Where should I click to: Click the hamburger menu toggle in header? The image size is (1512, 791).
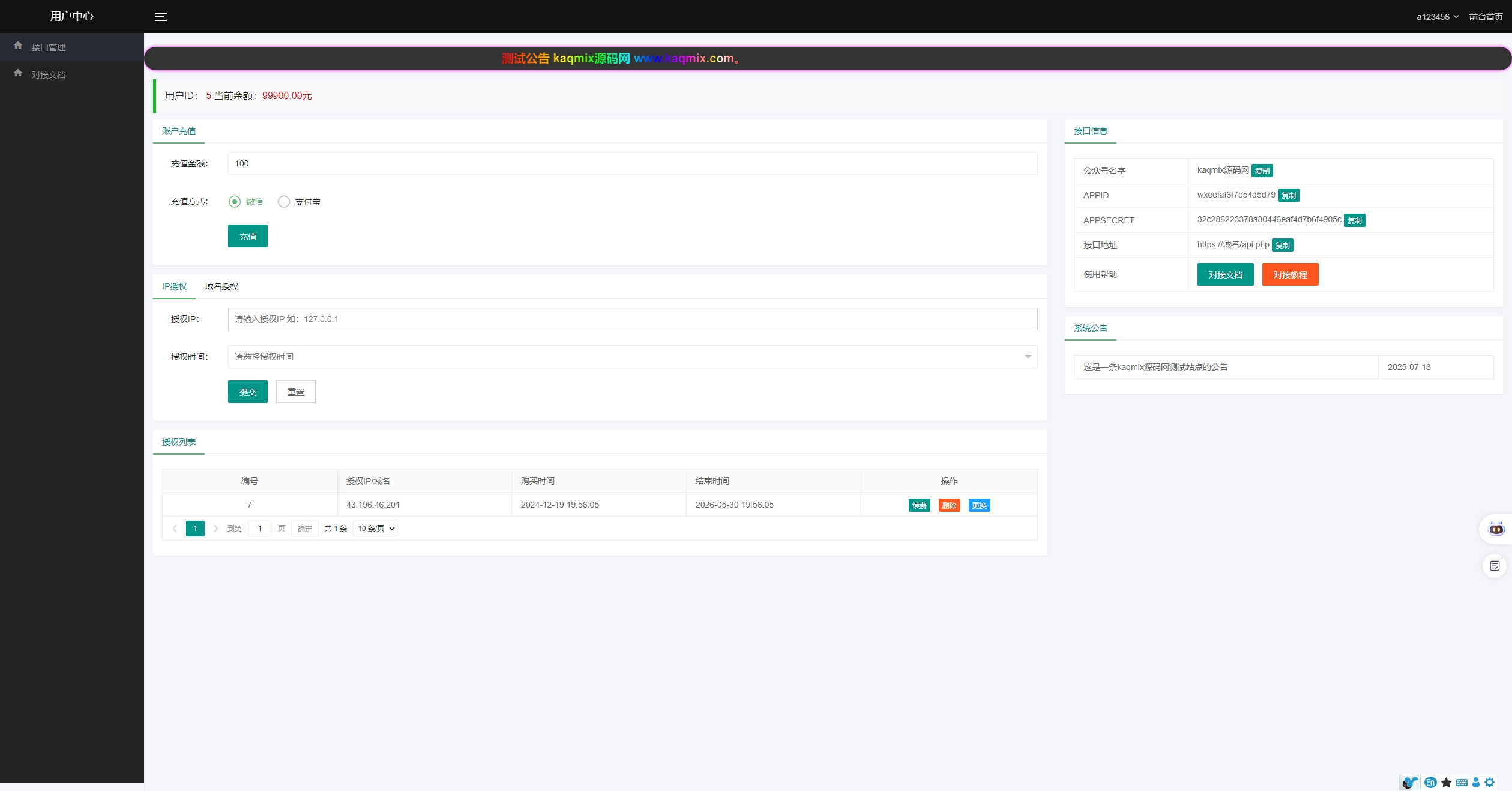[160, 17]
